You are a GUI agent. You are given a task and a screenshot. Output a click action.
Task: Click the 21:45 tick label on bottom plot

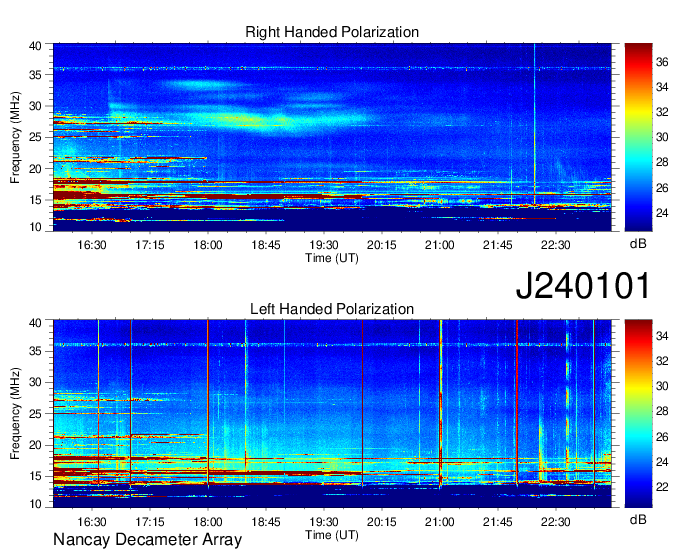[497, 521]
